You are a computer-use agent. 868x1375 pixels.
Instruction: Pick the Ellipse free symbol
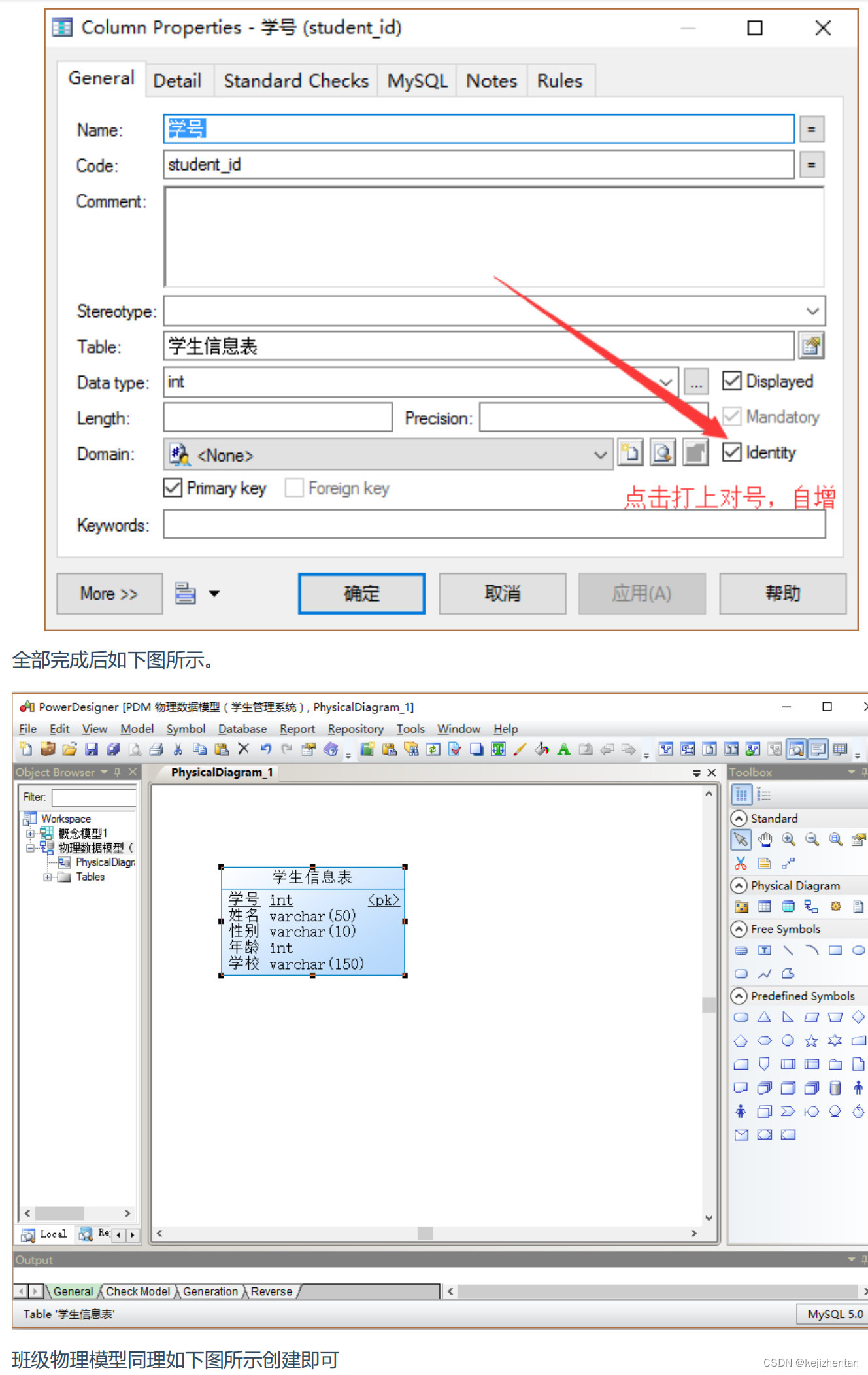(x=859, y=950)
